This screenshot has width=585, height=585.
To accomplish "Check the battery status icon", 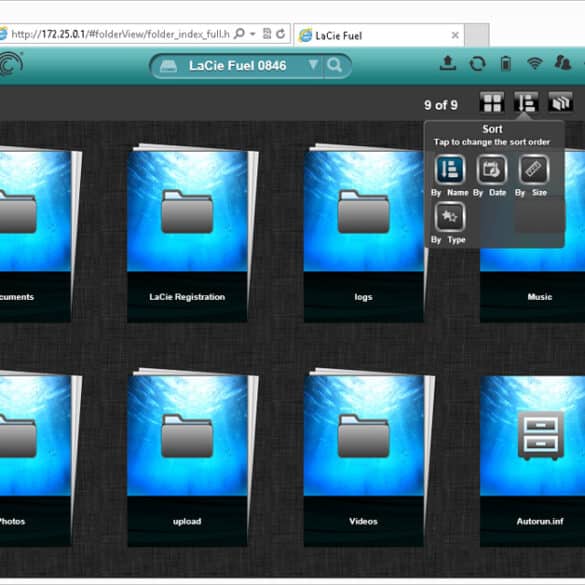I will [x=506, y=63].
